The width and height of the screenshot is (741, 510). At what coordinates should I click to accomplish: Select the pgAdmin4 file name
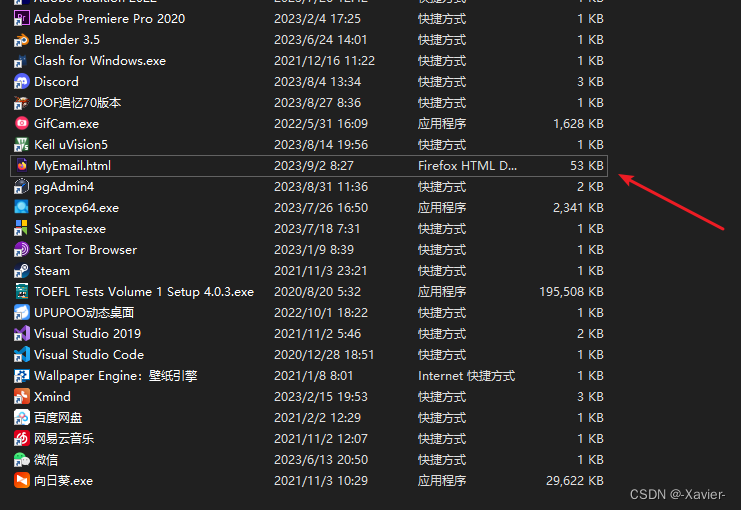pyautogui.click(x=64, y=187)
